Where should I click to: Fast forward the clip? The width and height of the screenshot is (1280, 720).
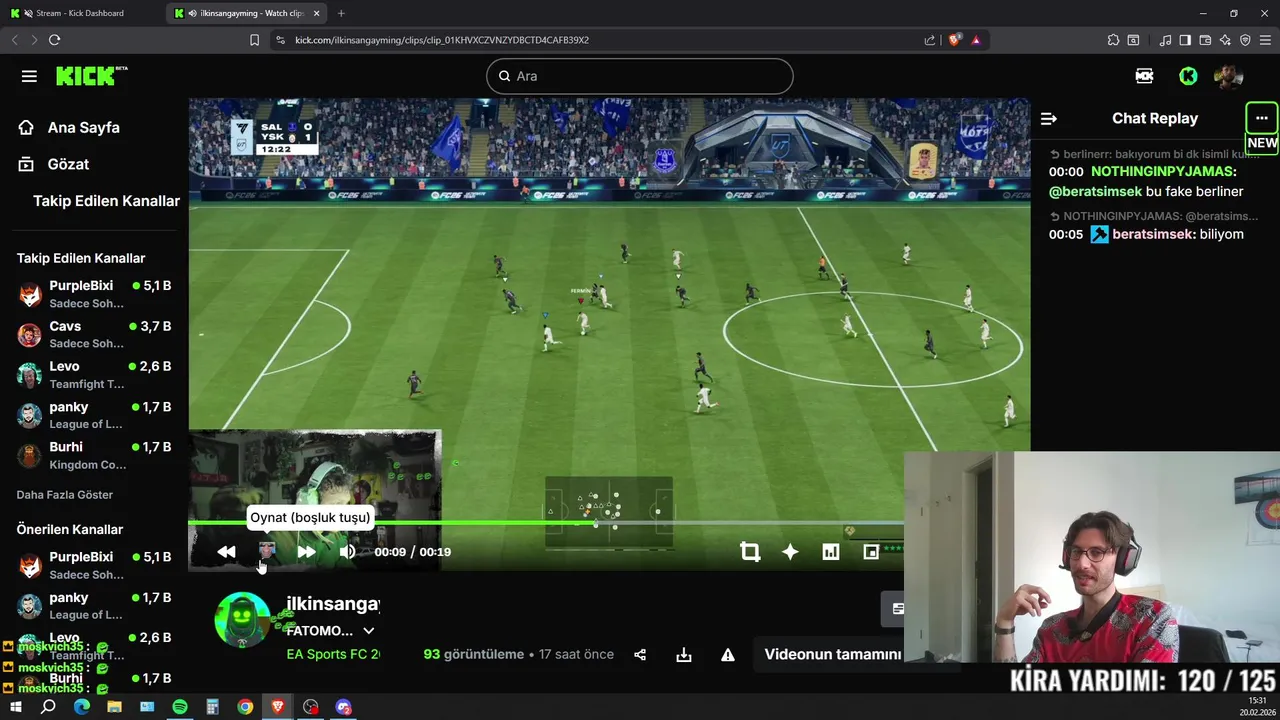point(306,552)
